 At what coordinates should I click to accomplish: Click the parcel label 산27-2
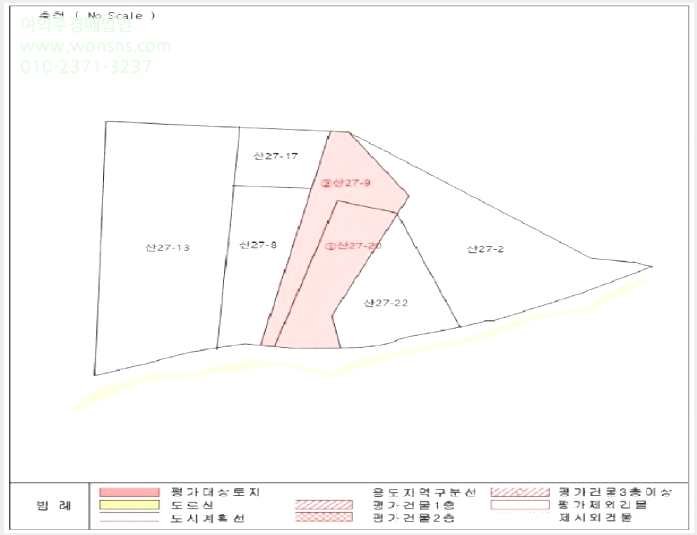[485, 249]
